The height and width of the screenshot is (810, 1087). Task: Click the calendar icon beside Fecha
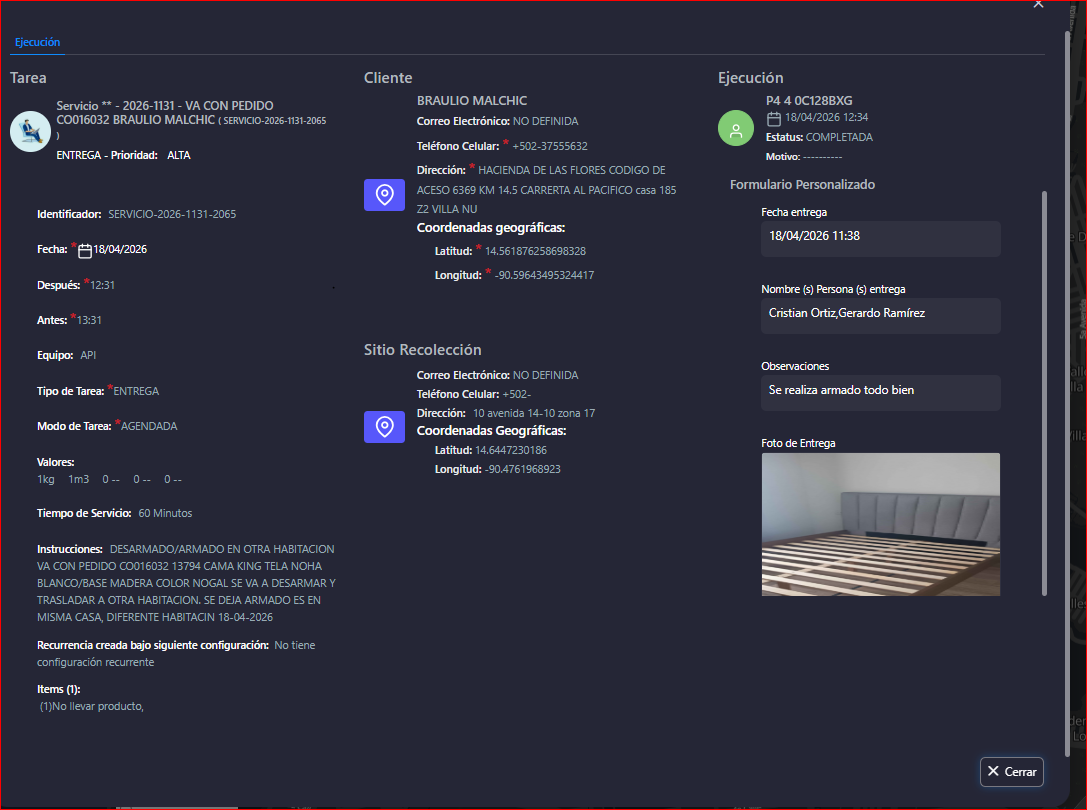(85, 250)
